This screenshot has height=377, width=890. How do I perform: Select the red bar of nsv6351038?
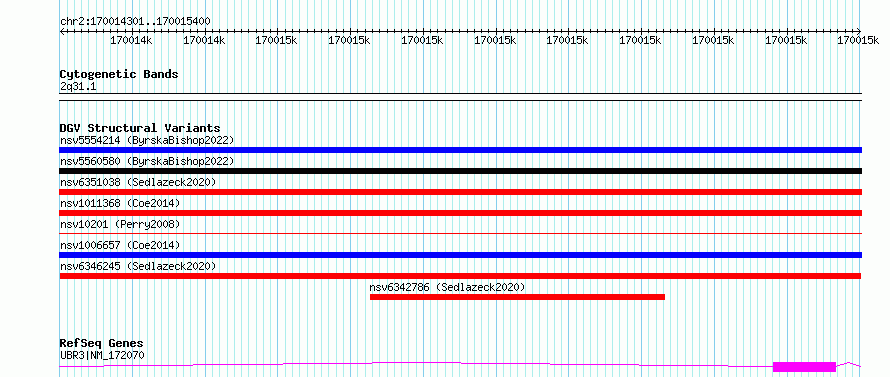coord(460,192)
